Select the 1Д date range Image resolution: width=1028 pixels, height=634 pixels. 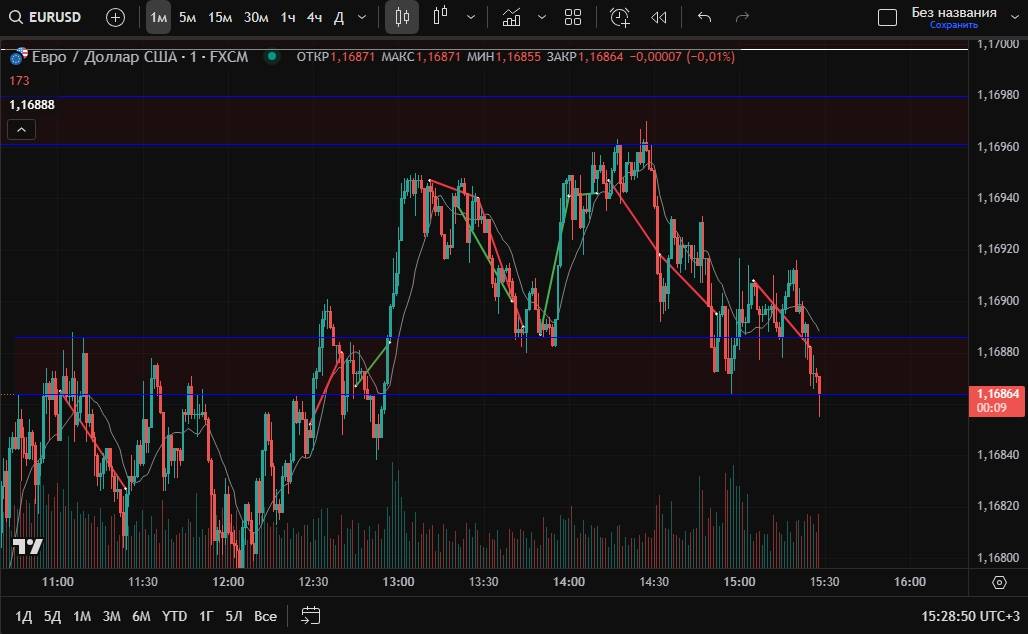tap(24, 616)
